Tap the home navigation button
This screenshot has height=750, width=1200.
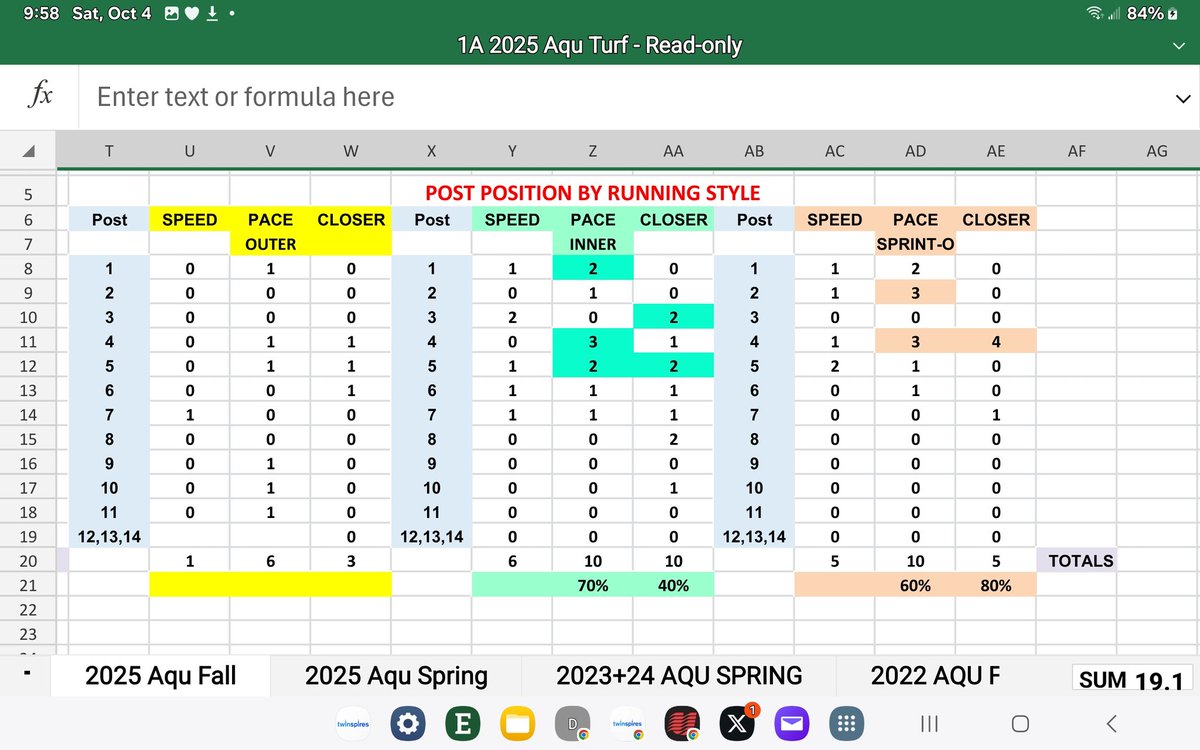(x=1020, y=723)
